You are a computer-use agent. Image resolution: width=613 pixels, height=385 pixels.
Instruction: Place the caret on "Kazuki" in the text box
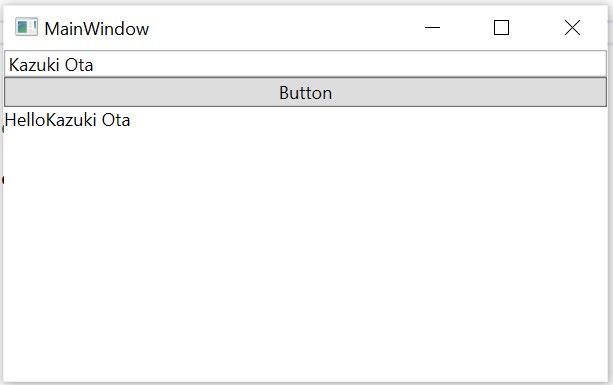tap(34, 65)
